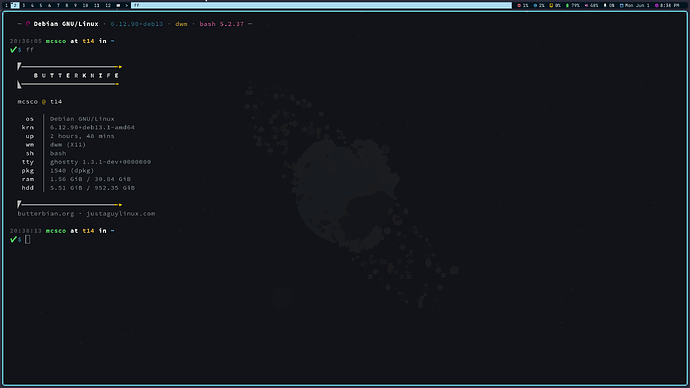
Task: Click 'bash 5.2.37' in the header
Action: [221, 24]
